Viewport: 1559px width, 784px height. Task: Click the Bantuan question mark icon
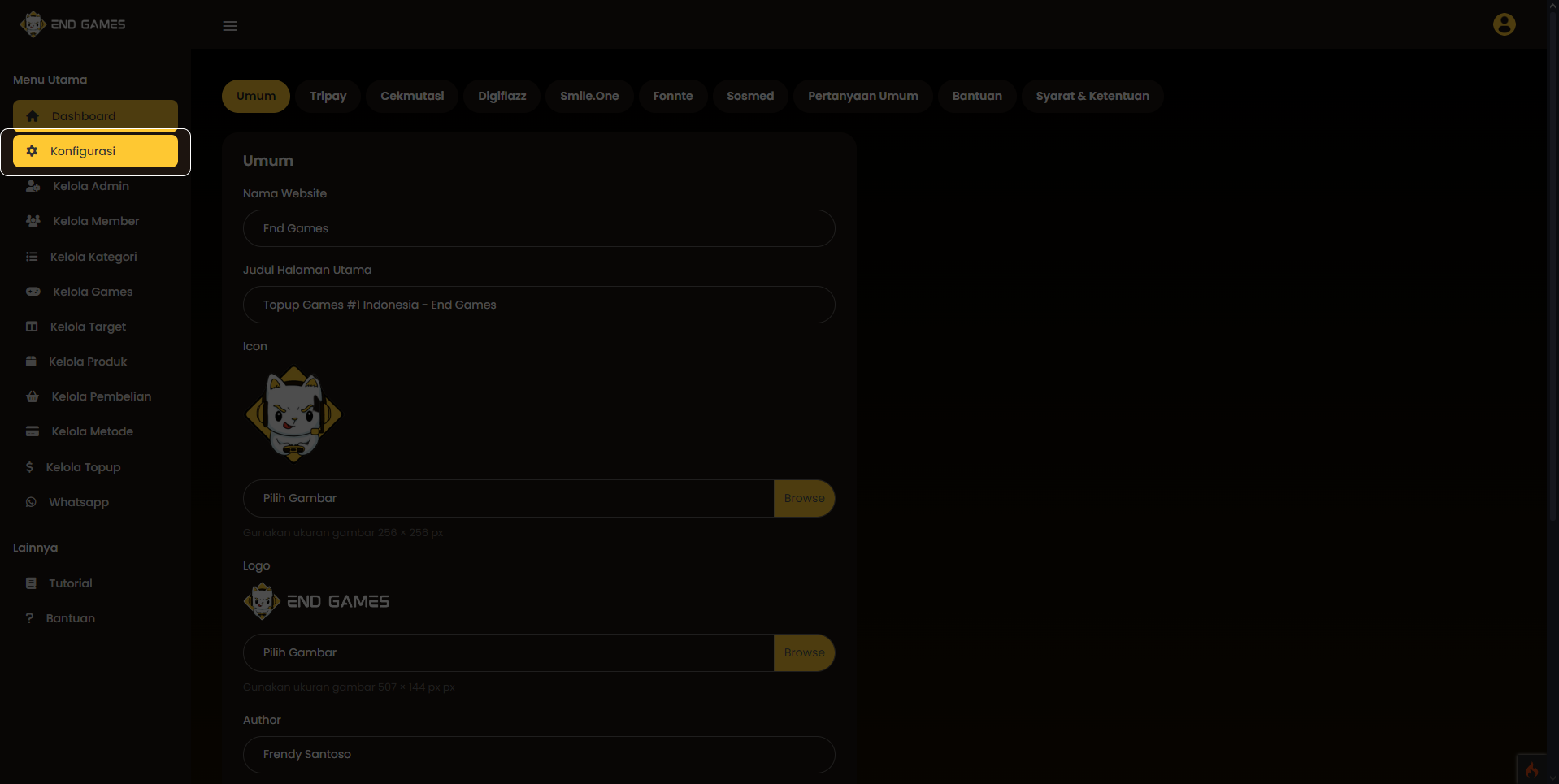click(29, 618)
